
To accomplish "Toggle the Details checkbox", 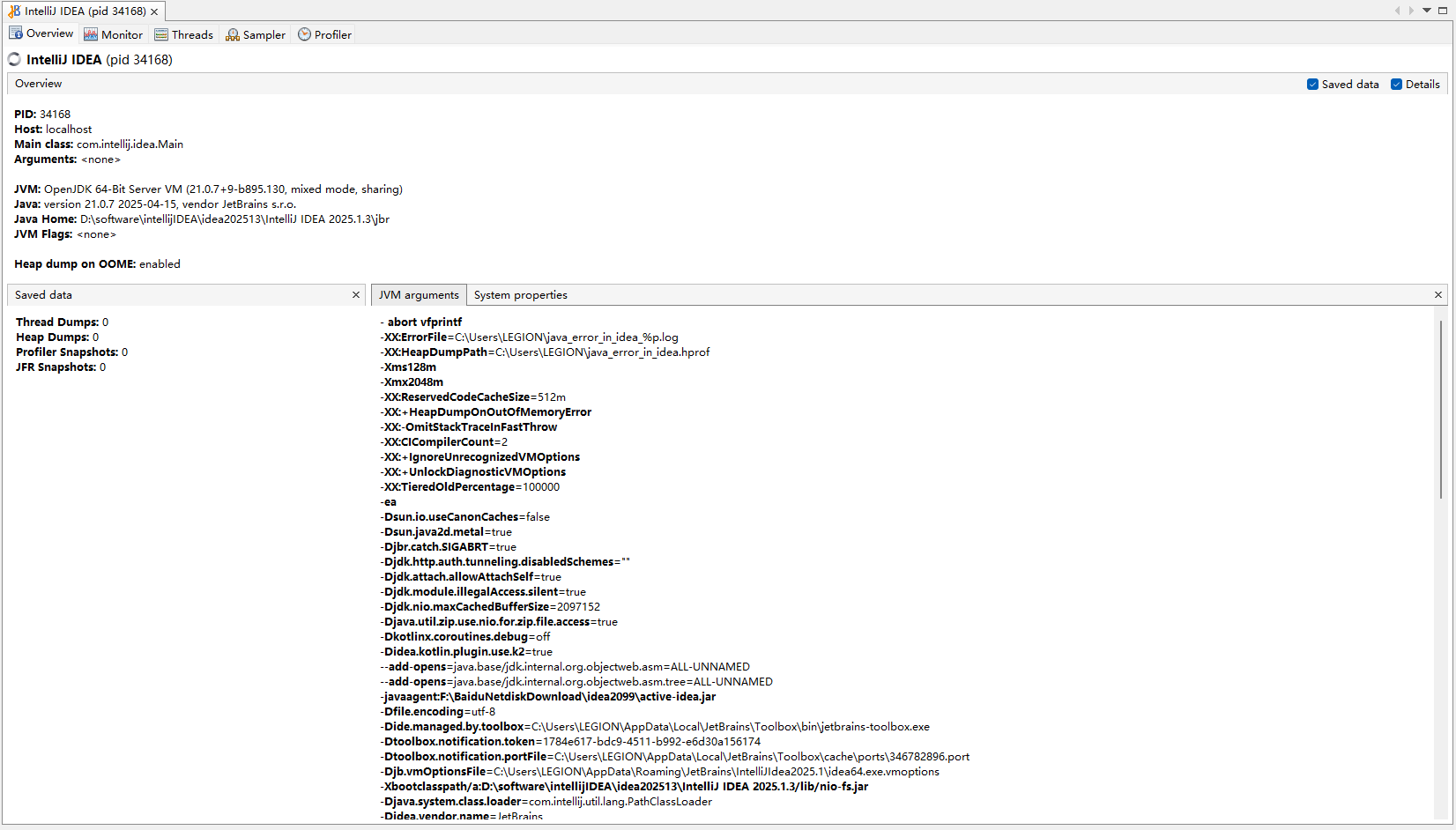I will point(1396,85).
